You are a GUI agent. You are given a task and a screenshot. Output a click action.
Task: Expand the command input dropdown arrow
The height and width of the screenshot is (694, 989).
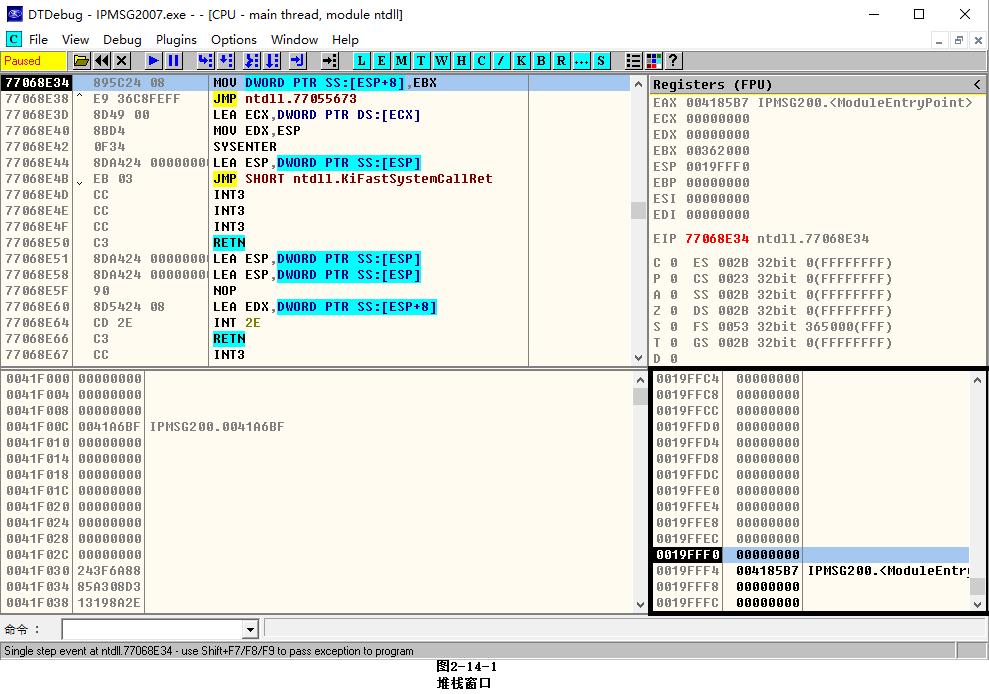pos(250,629)
